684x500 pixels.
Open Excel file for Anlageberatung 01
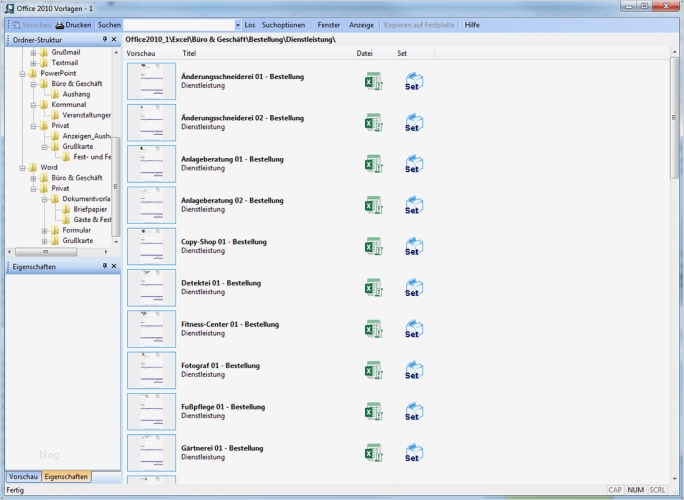click(x=373, y=164)
